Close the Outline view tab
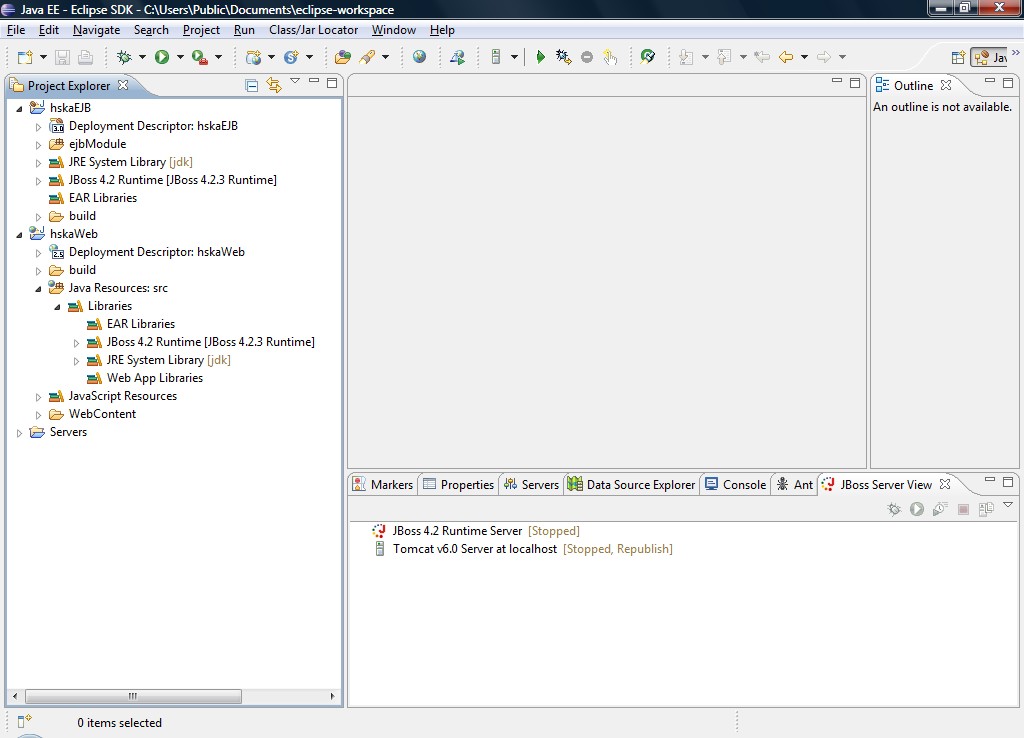The height and width of the screenshot is (738, 1024). click(946, 86)
